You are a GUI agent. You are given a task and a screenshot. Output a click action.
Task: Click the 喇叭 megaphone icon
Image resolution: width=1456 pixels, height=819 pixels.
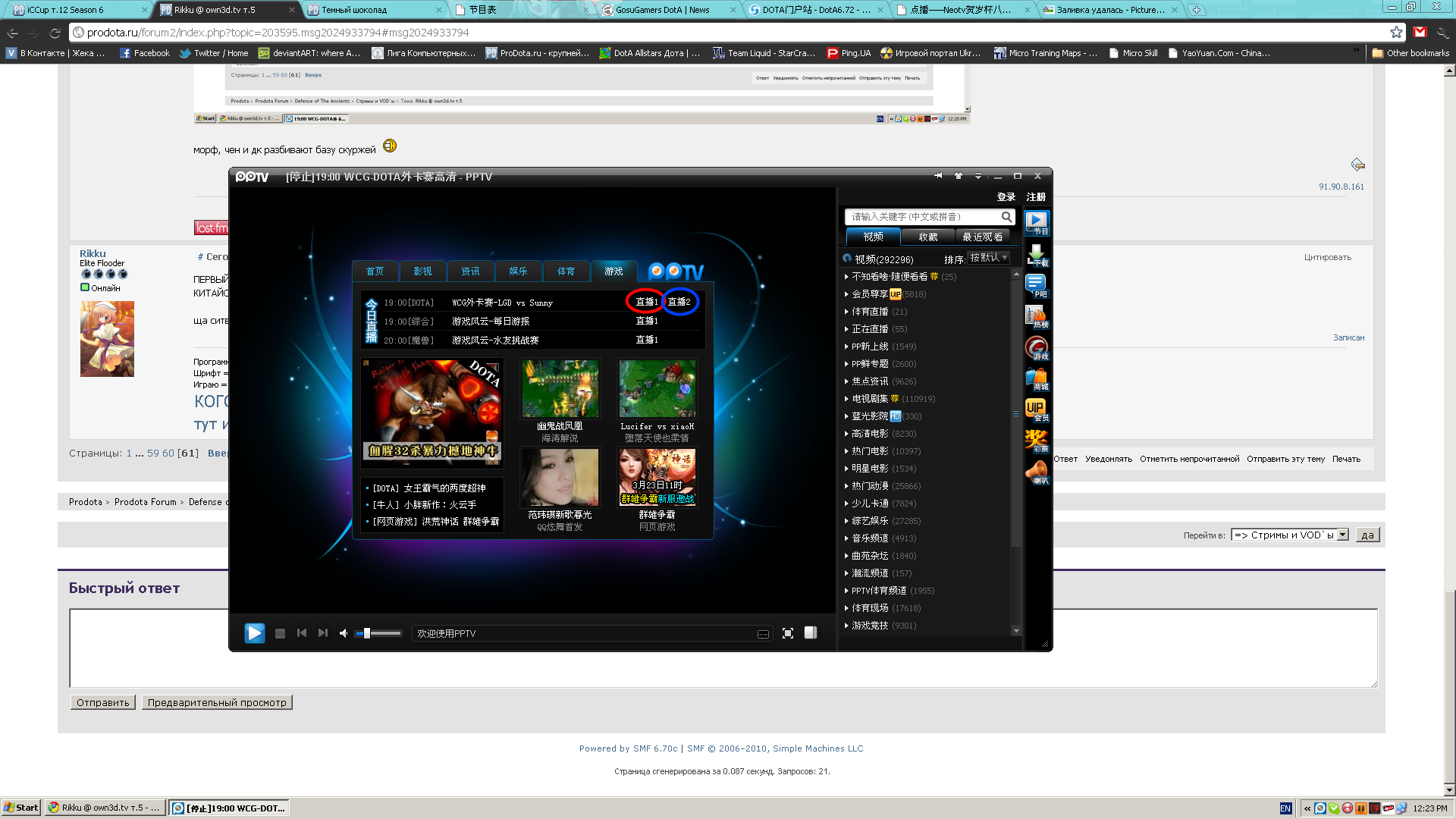(x=1037, y=472)
